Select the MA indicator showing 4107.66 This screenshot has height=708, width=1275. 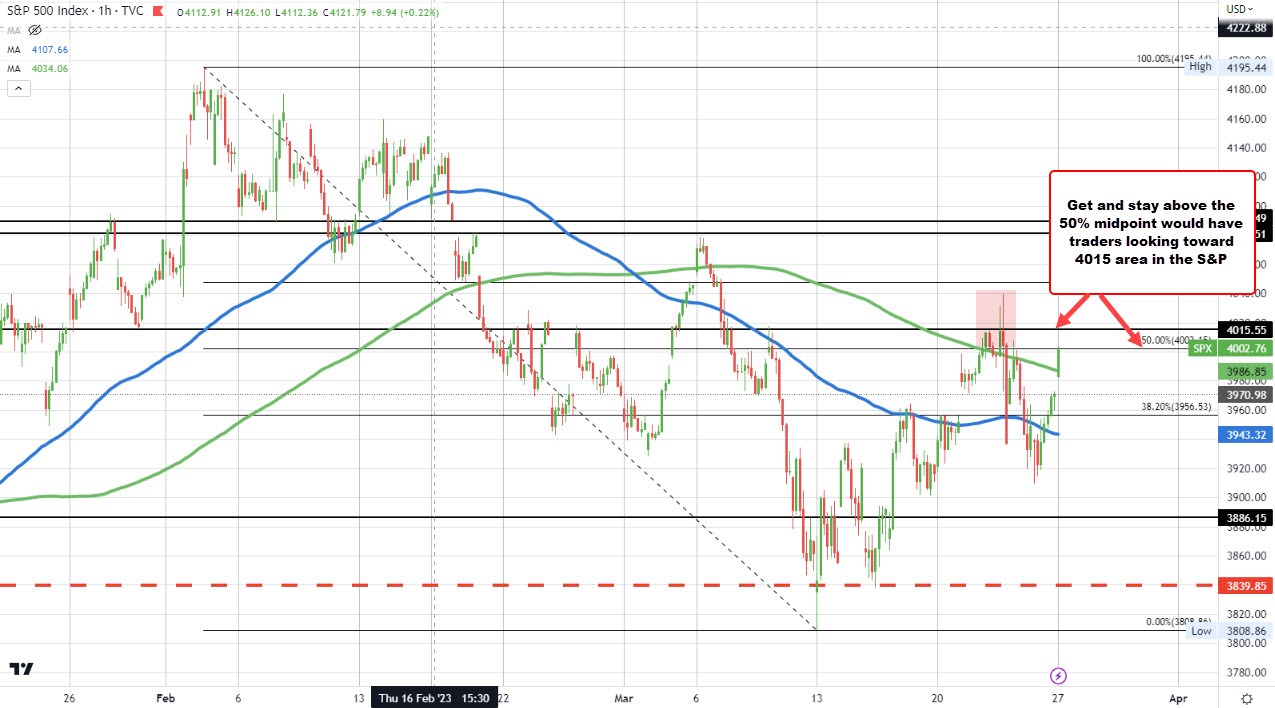(x=38, y=51)
